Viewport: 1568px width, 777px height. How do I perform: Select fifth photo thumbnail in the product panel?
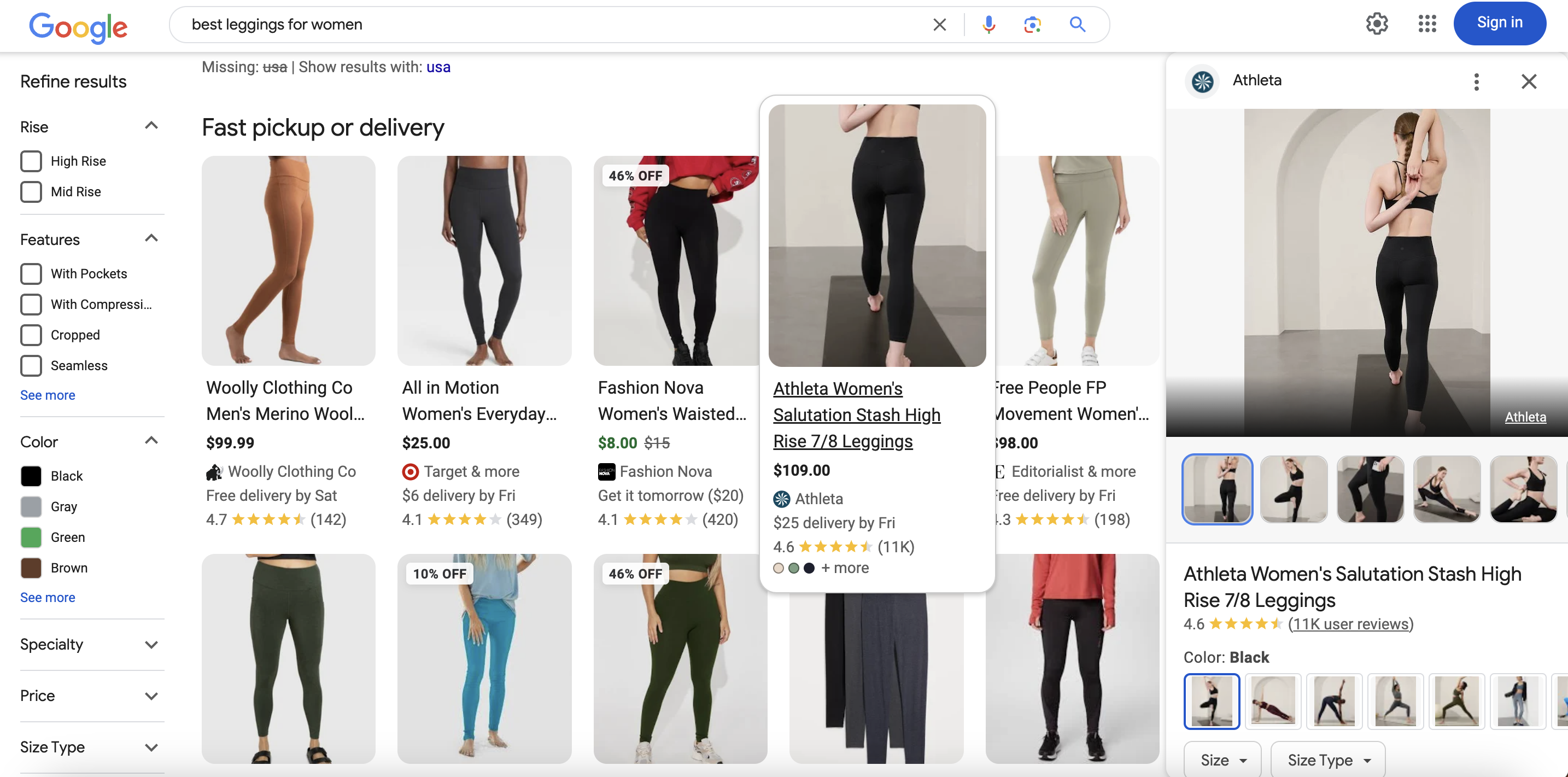(x=1523, y=489)
